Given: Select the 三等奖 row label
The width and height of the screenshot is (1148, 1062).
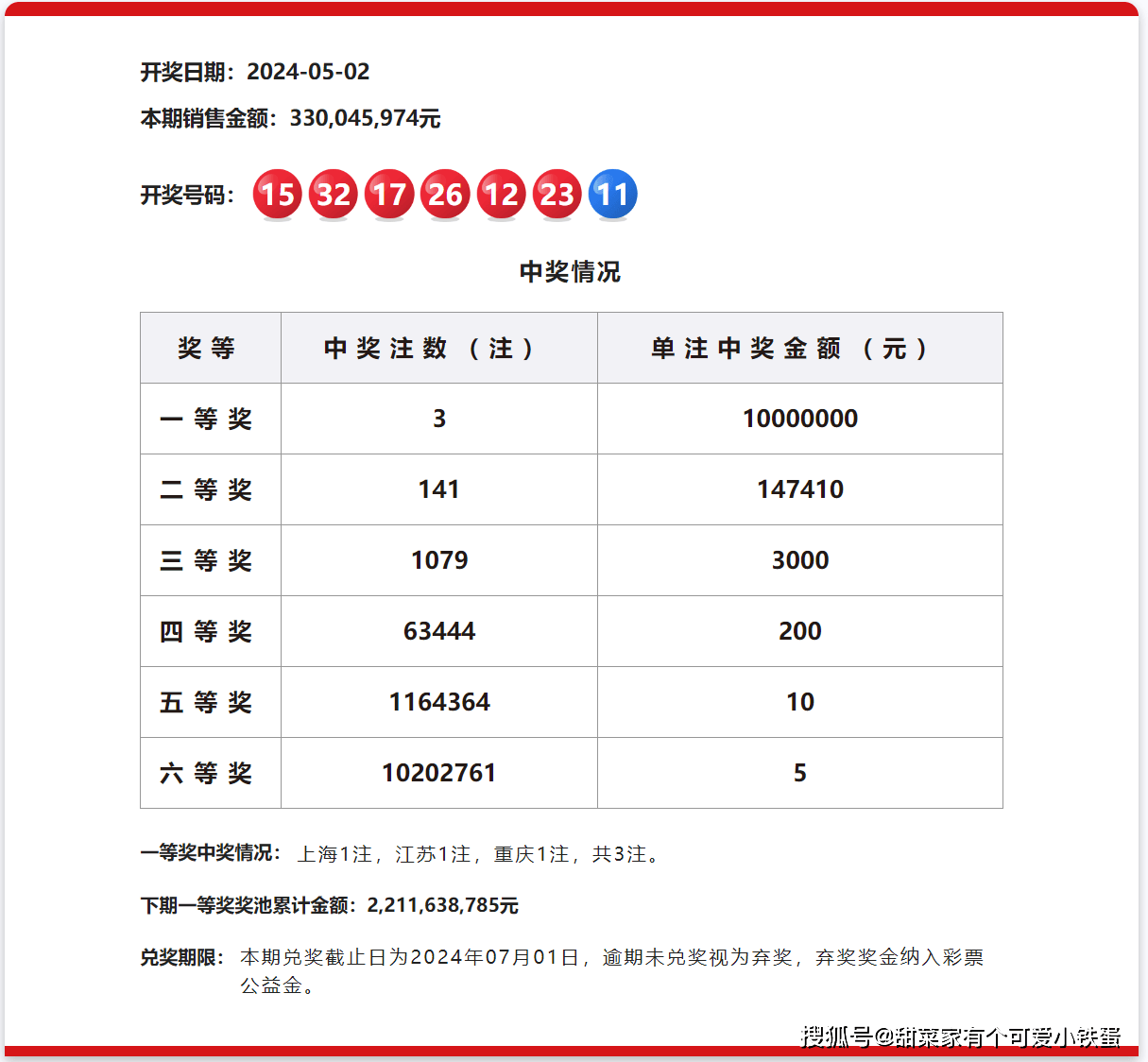Looking at the screenshot, I should 206,560.
